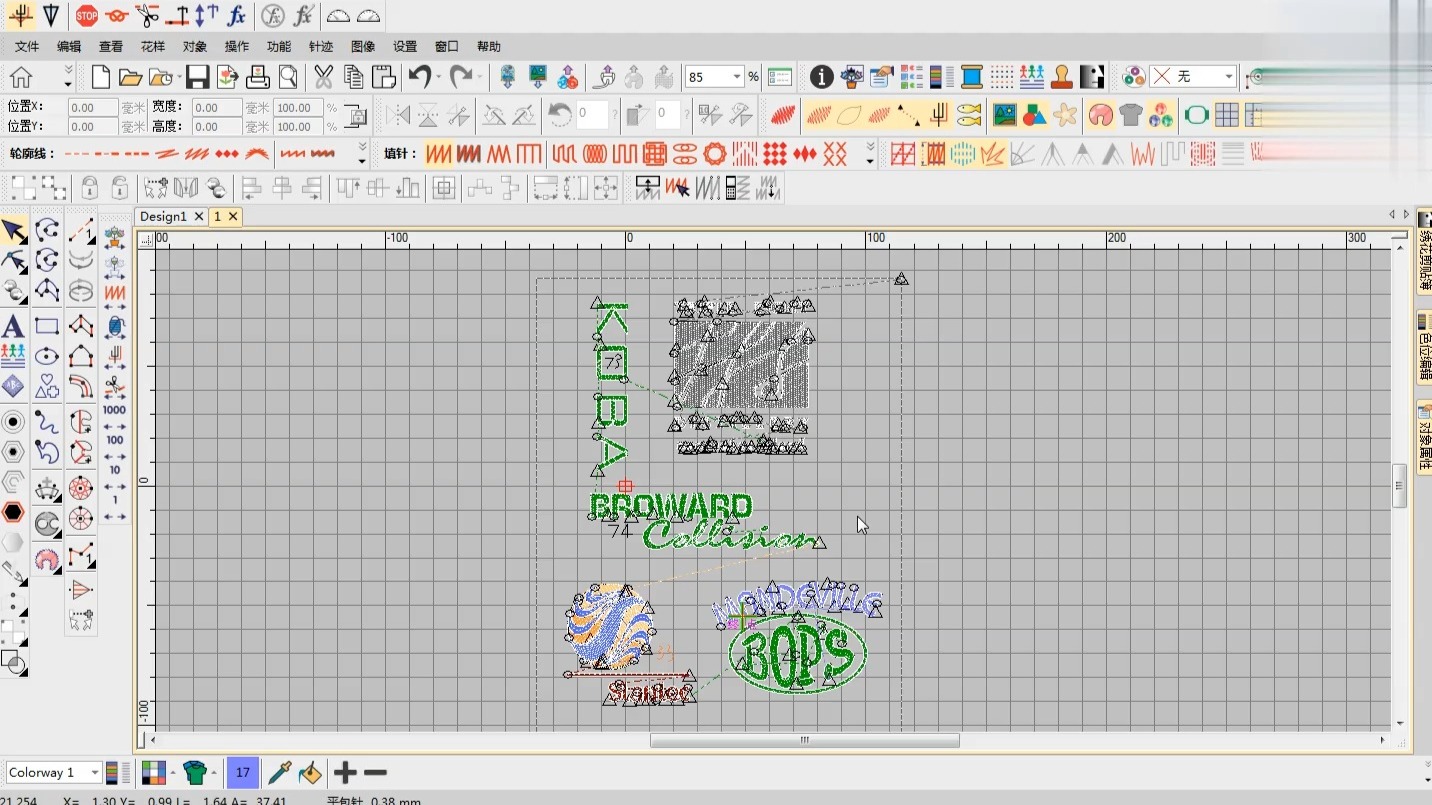Cut selection with scissors icon
The image size is (1432, 805).
pyautogui.click(x=323, y=77)
